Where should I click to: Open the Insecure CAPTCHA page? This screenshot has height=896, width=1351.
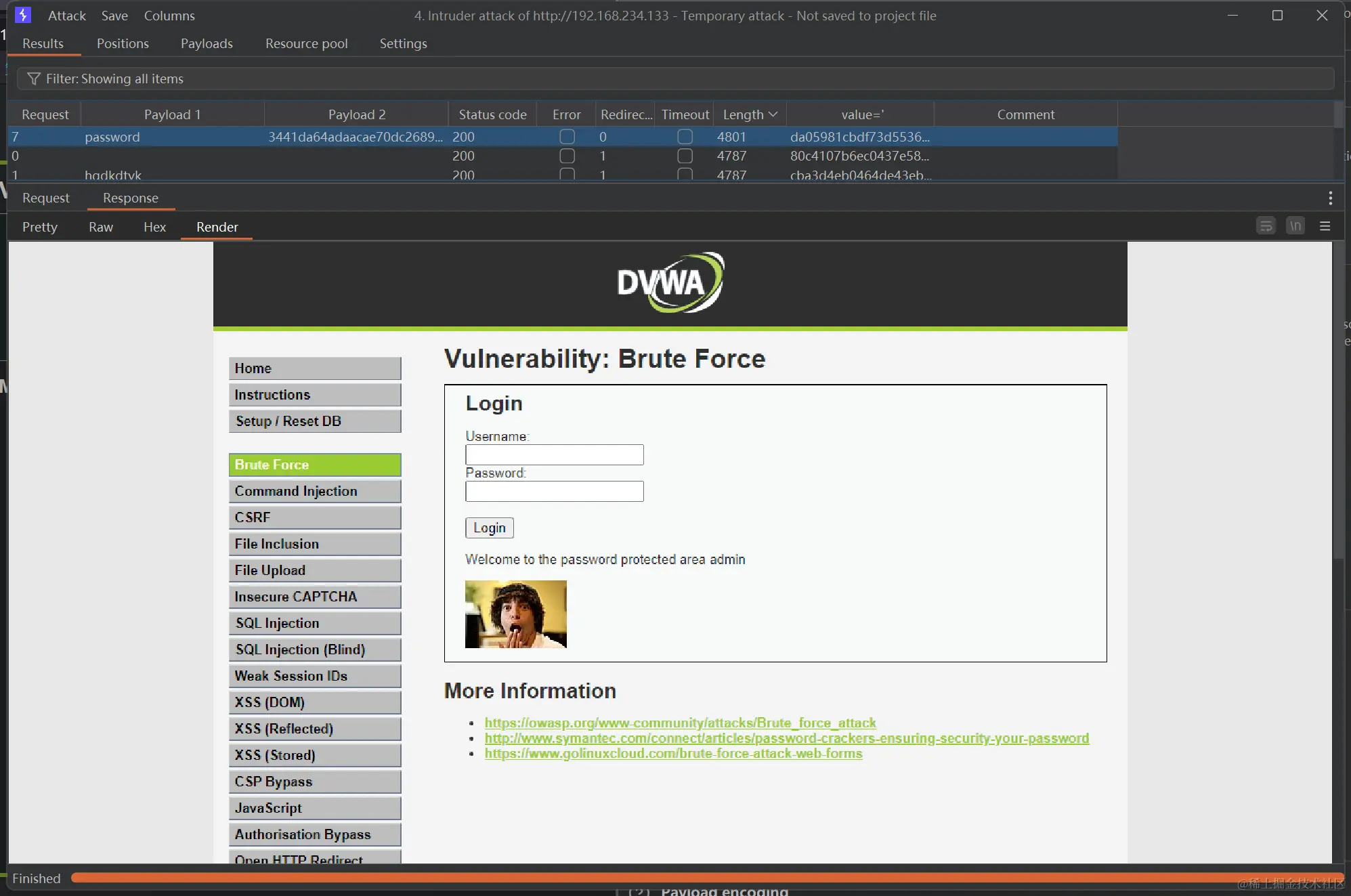pyautogui.click(x=315, y=597)
